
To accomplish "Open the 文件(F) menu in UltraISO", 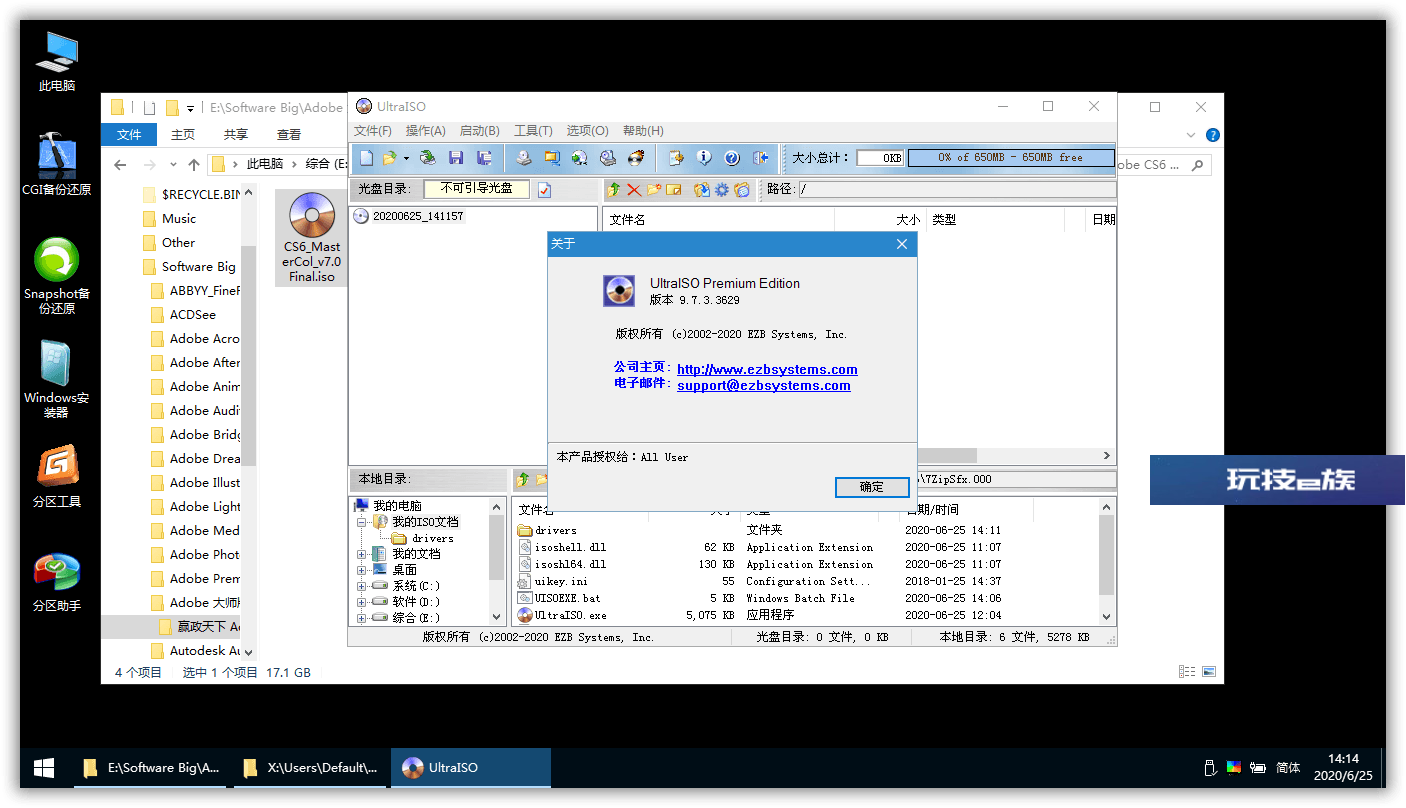I will click(373, 131).
